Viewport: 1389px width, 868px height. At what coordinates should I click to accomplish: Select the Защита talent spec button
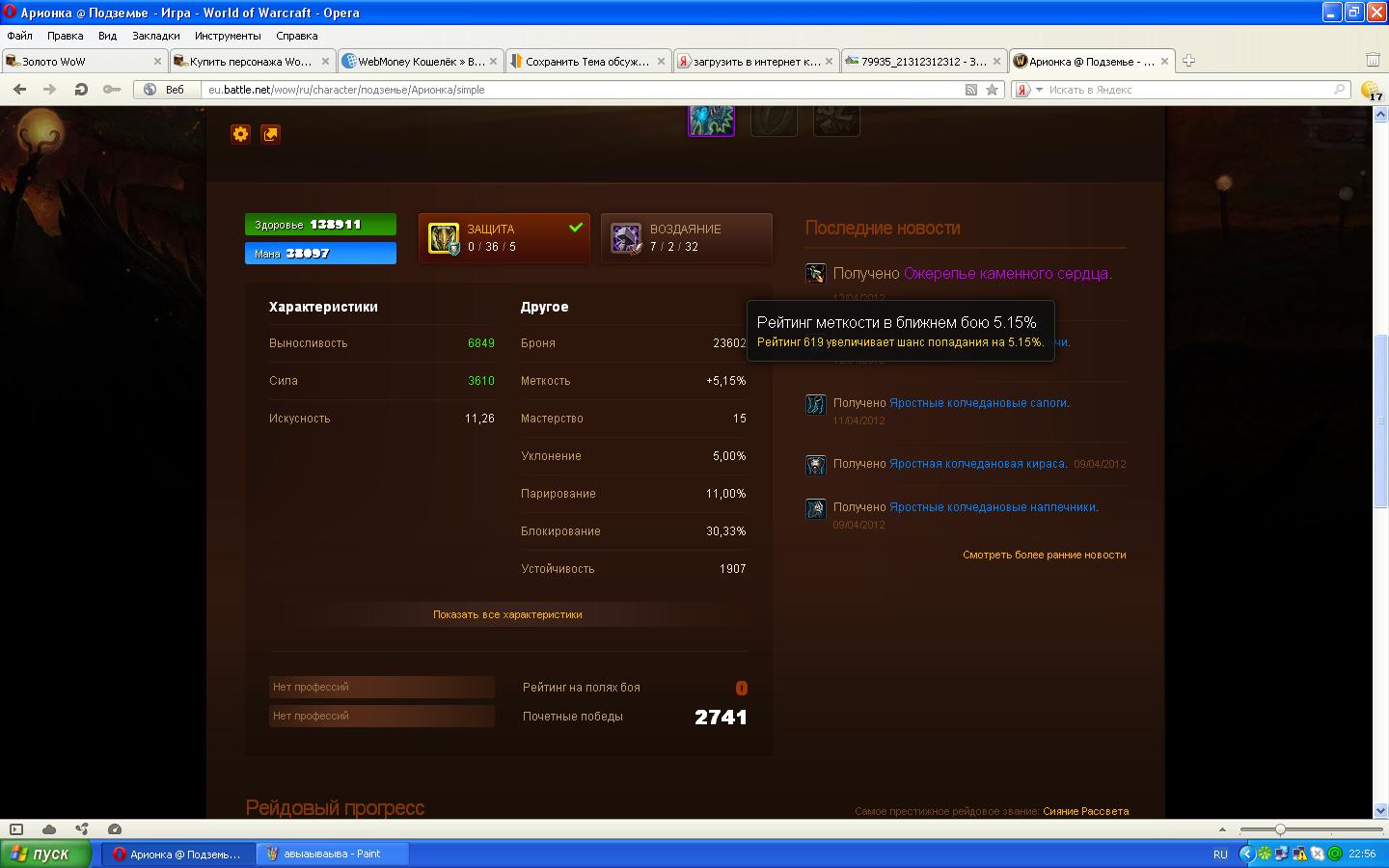pyautogui.click(x=504, y=238)
